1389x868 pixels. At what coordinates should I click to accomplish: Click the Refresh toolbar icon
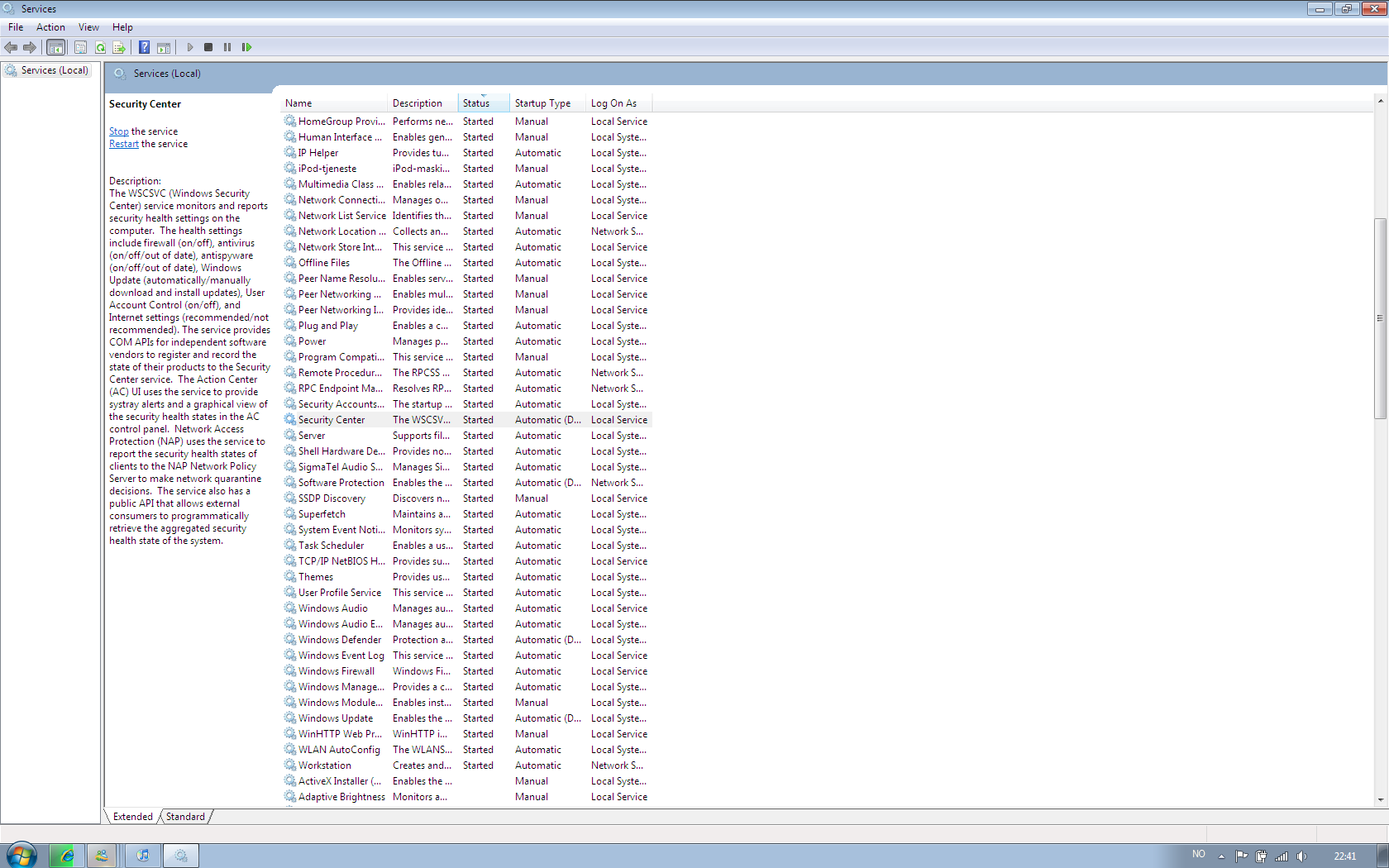click(x=100, y=47)
